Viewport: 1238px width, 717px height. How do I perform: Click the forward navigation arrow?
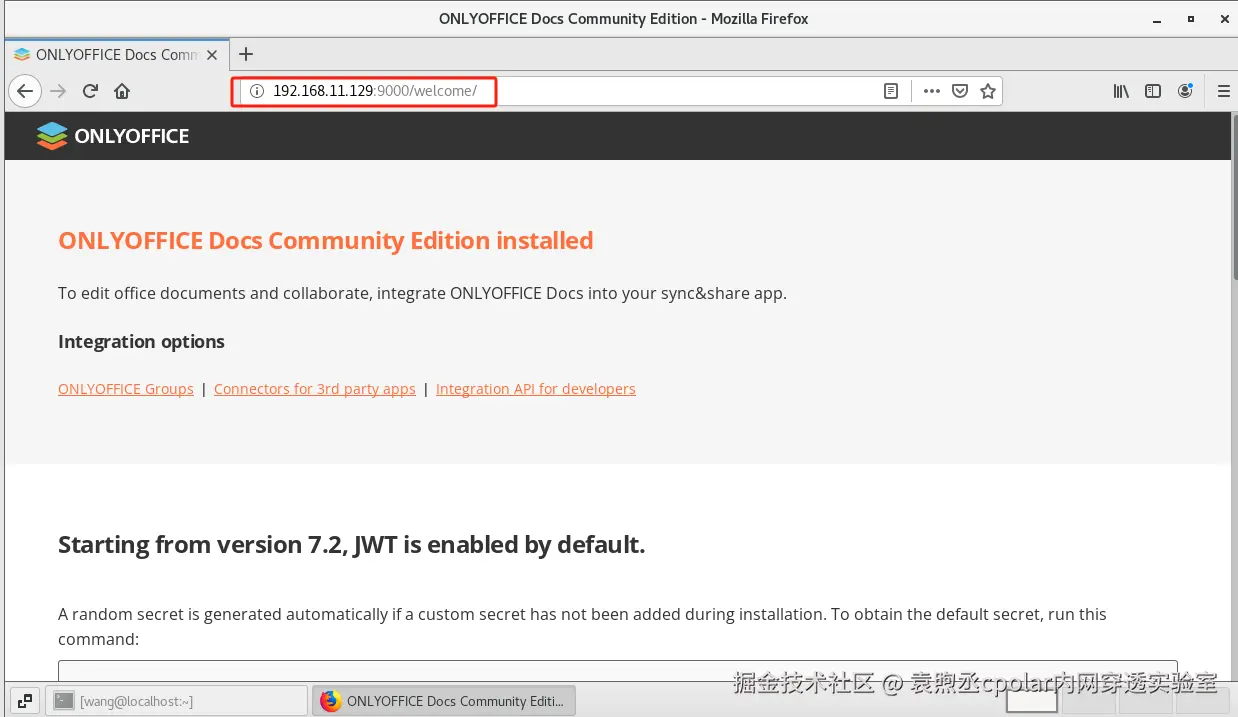(x=58, y=91)
